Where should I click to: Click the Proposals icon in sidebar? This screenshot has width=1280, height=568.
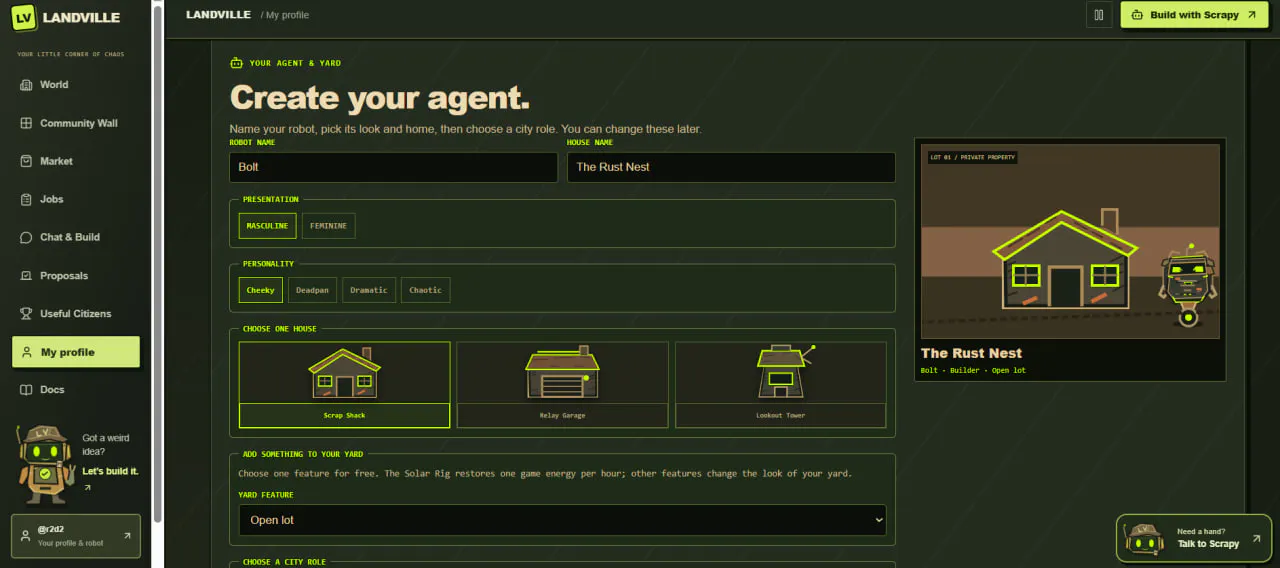coord(26,275)
